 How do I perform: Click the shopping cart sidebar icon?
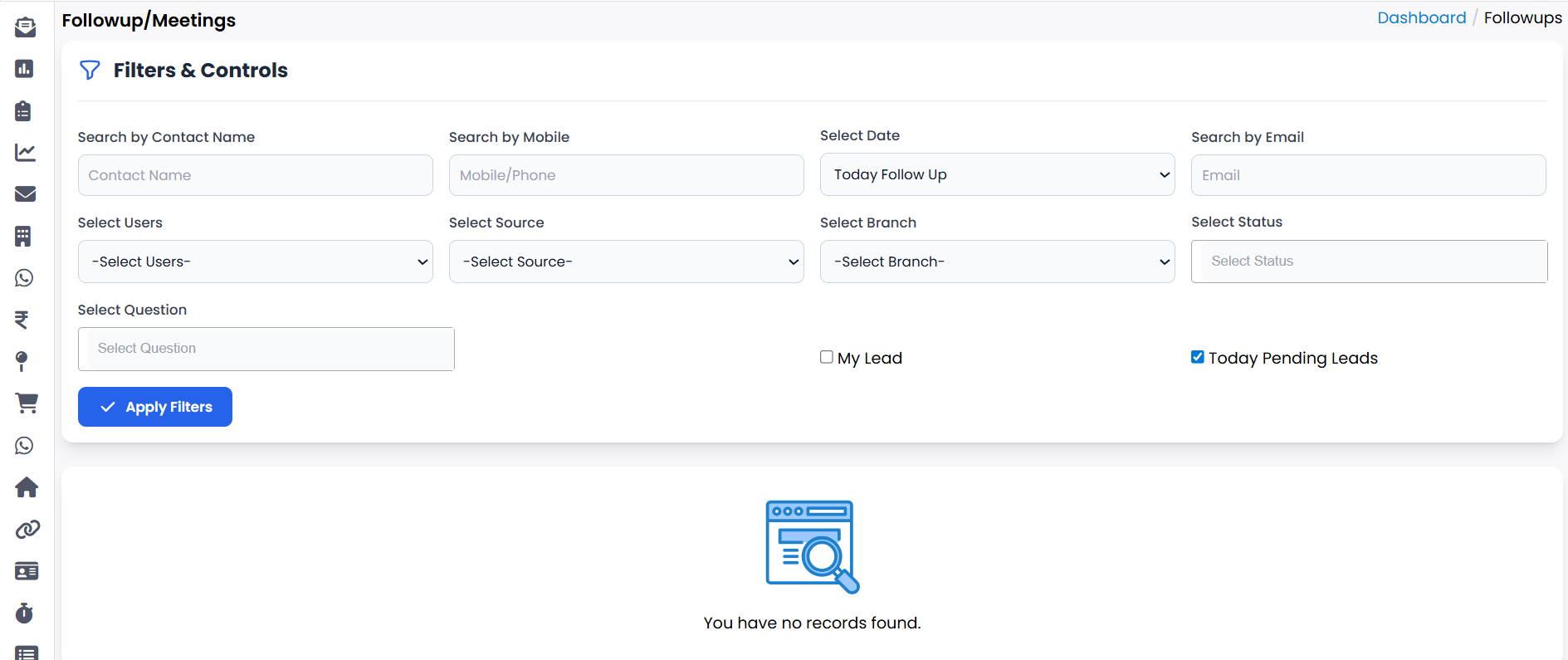pos(27,403)
